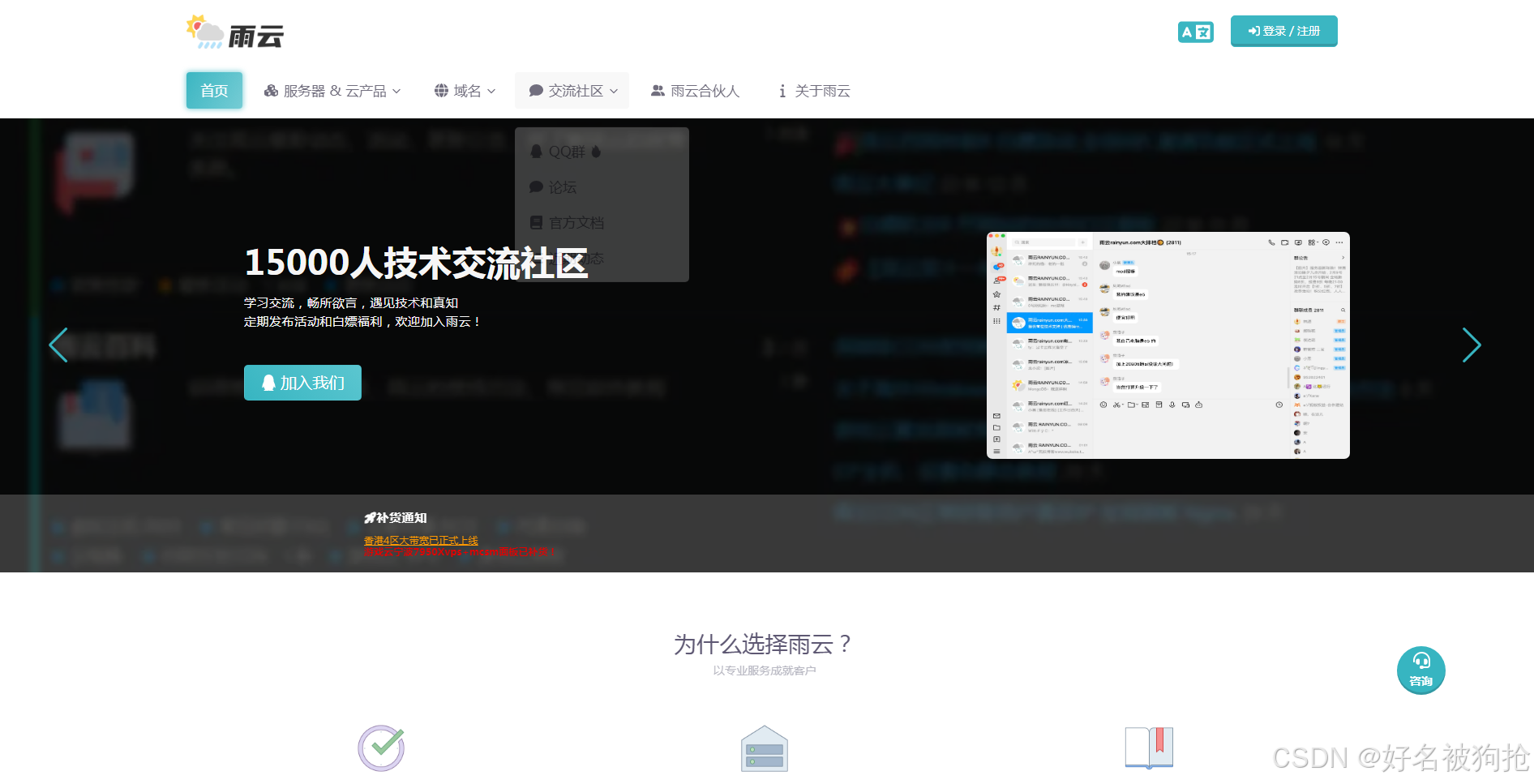Choose 论坛 in the dropdown list
This screenshot has height=784, width=1534.
[553, 187]
